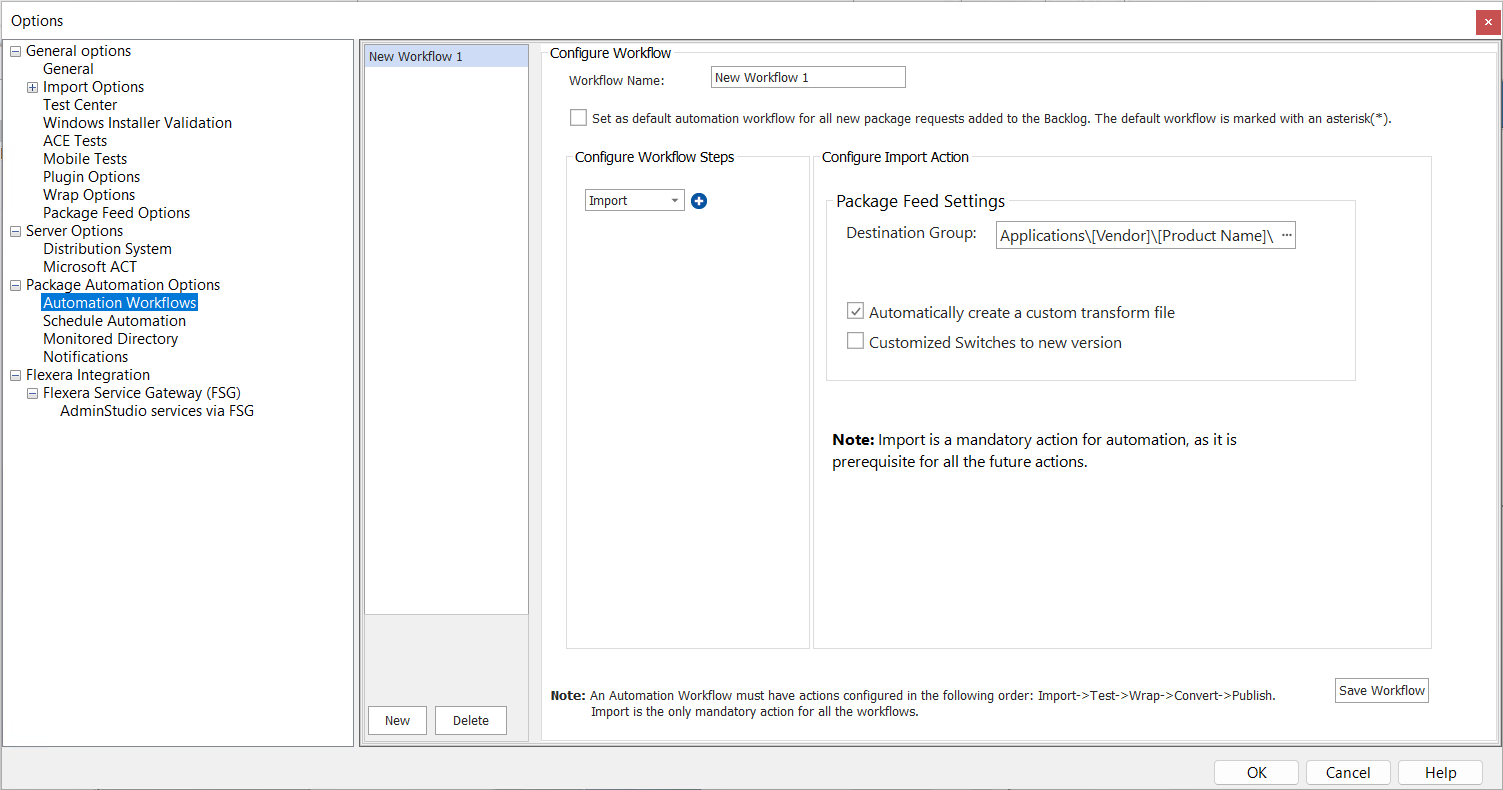Enable set as default automation workflow checkbox
The image size is (1503, 790).
578,118
